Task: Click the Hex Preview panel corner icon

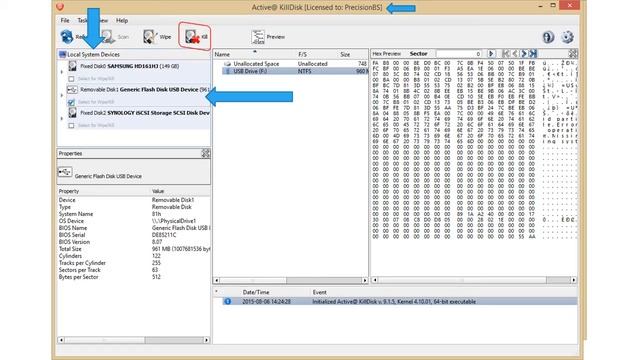Action: coord(573,53)
